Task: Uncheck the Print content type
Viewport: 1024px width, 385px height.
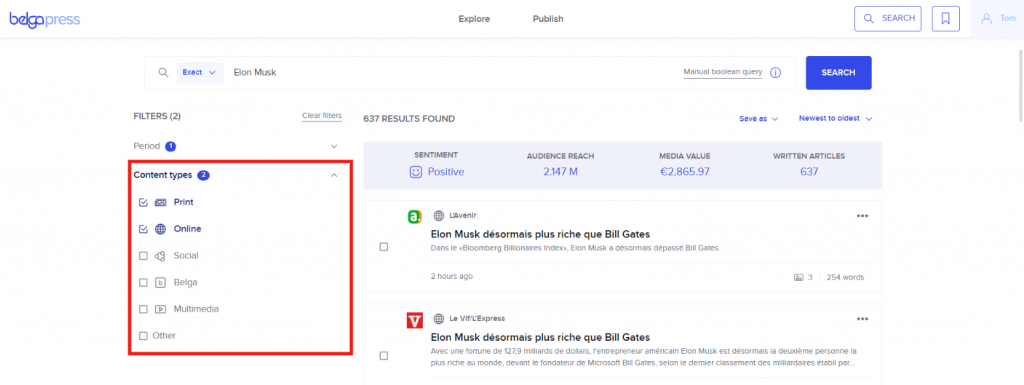Action: [144, 203]
